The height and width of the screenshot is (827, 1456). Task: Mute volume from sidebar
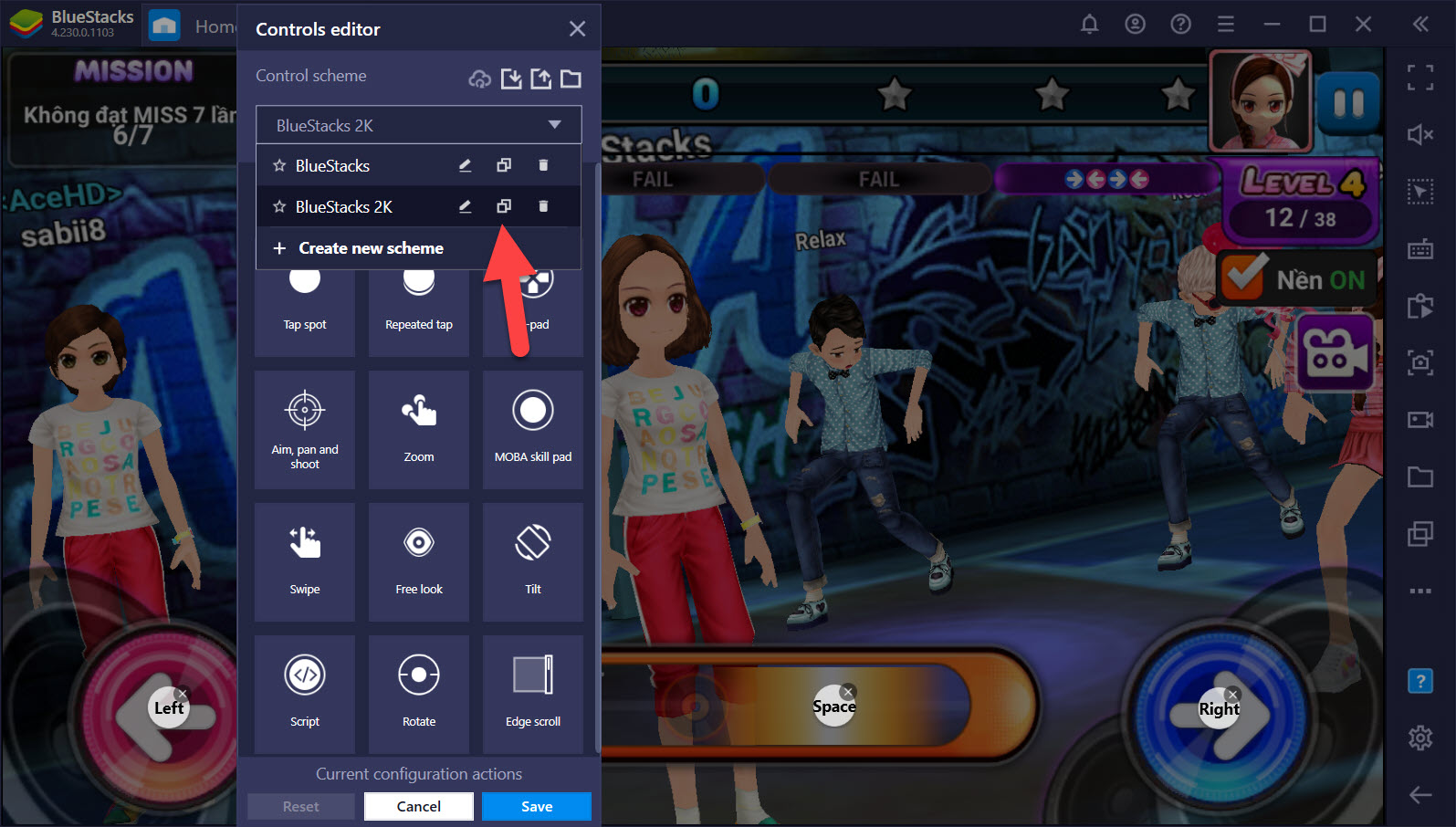(1419, 135)
